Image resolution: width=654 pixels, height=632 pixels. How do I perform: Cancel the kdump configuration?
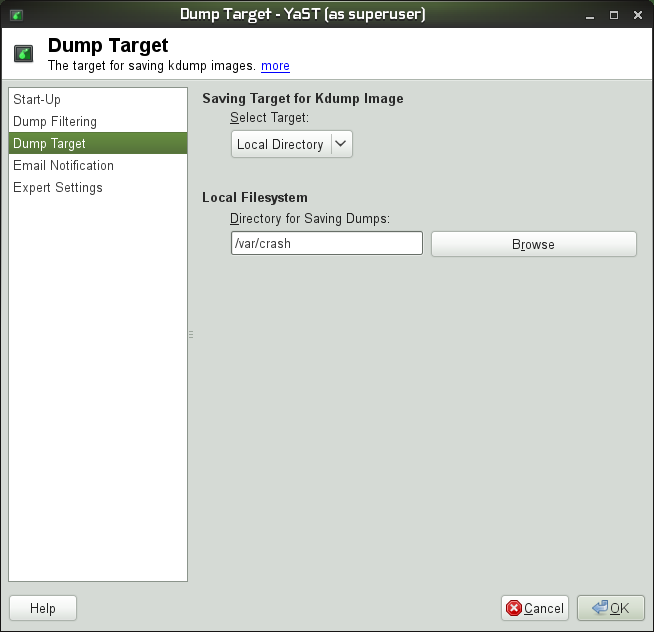tap(535, 608)
